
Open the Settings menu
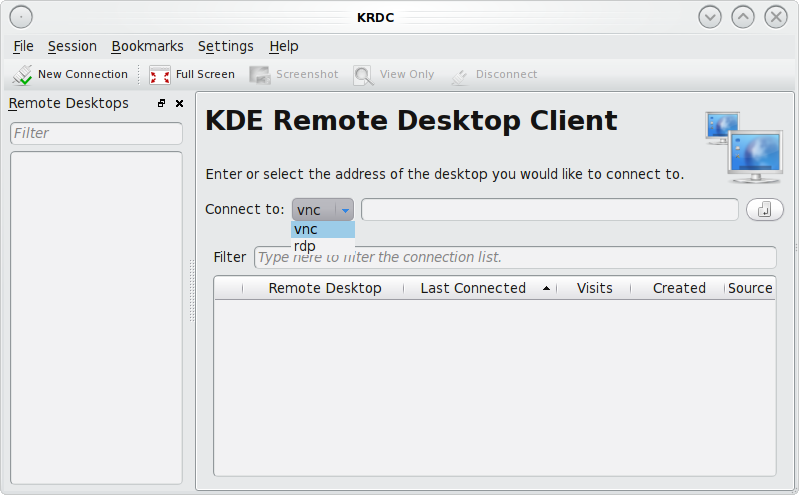click(x=226, y=46)
